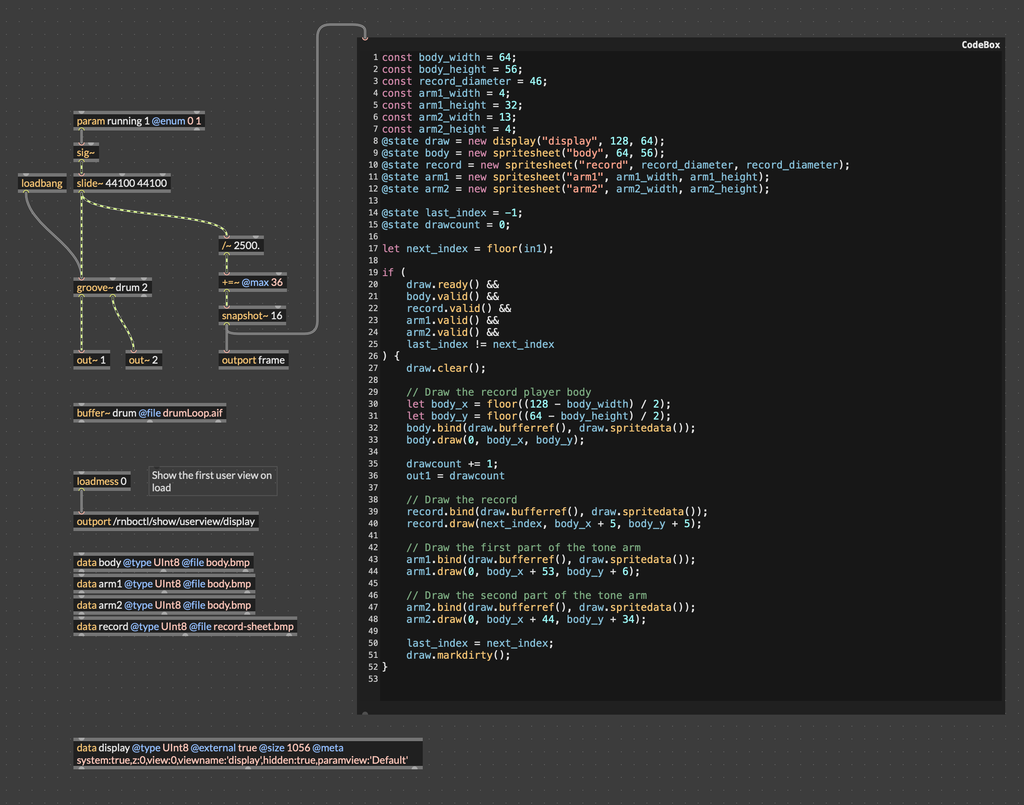
Task: Click the slide~ 44100 44100 object
Action: tap(122, 184)
